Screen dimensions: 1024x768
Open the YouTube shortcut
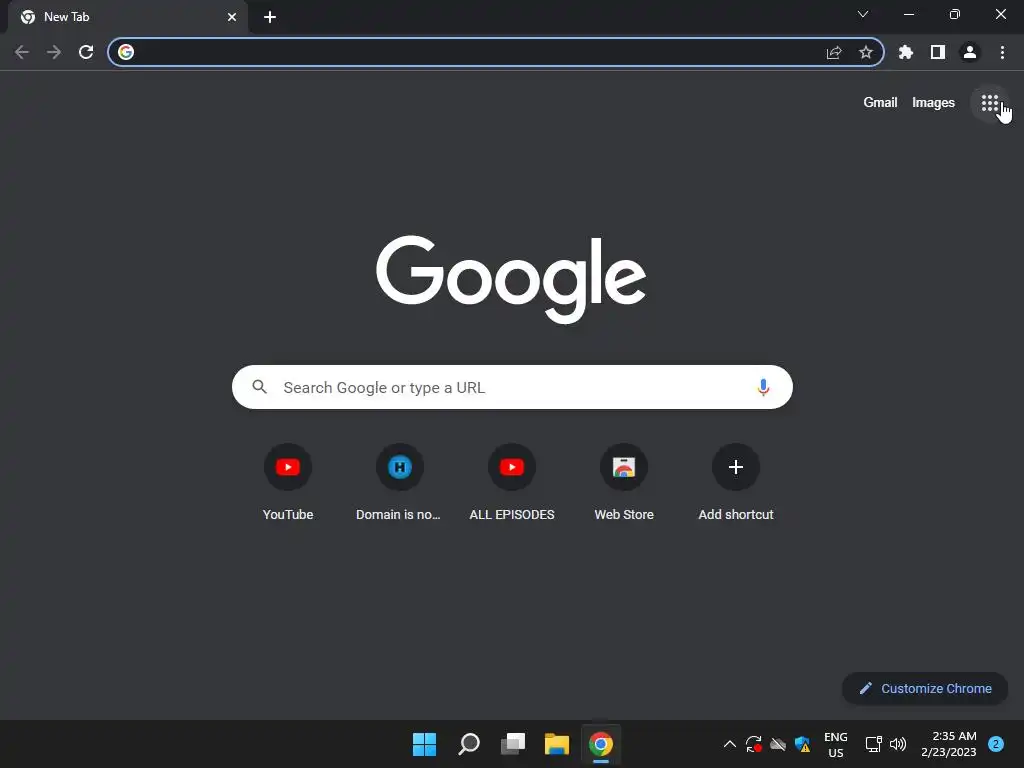tap(288, 482)
